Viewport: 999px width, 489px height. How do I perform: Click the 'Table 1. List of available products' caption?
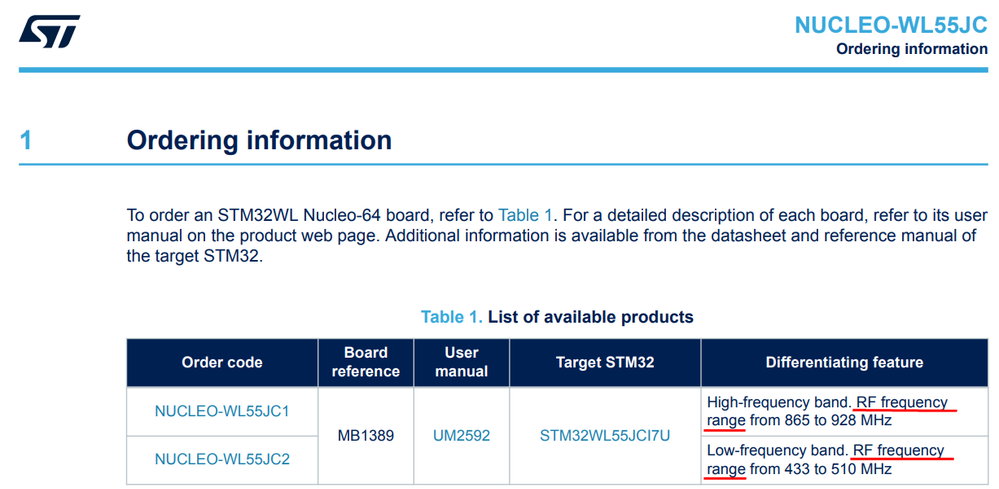click(557, 316)
